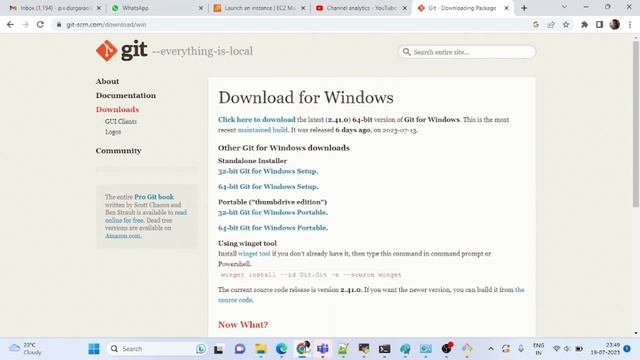Open the Amazon.com link
Viewport: 640px width, 360px height.
coord(123,236)
